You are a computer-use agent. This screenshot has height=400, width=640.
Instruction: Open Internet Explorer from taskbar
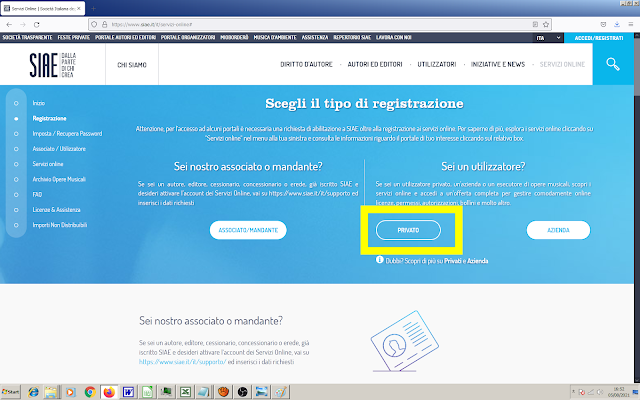pyautogui.click(x=33, y=392)
